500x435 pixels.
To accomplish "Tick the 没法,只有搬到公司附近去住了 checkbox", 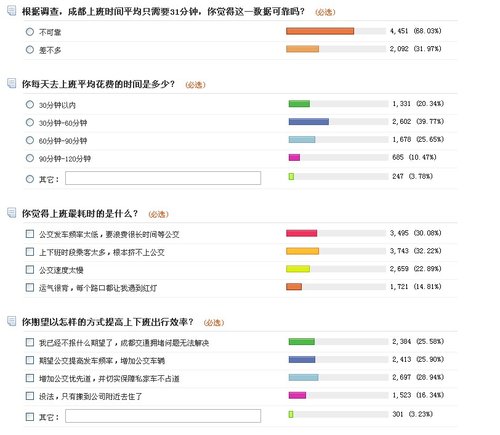I will click(x=30, y=396).
